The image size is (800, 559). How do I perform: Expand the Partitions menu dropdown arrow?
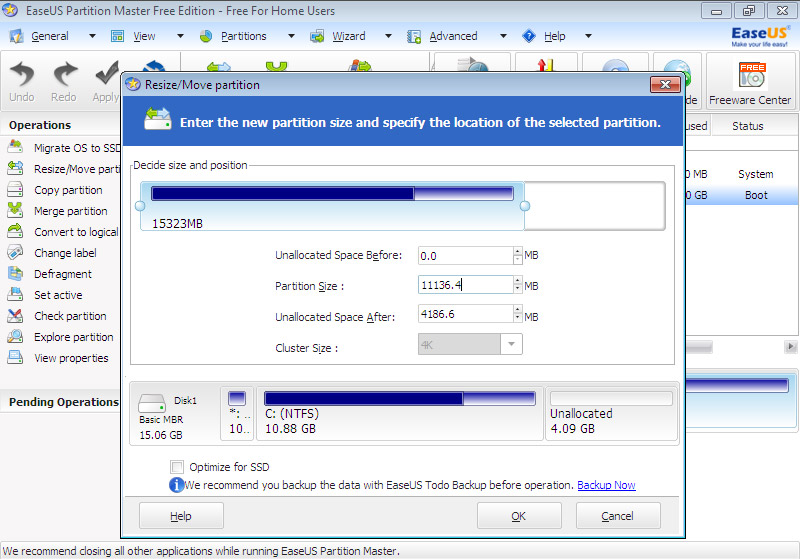(291, 36)
